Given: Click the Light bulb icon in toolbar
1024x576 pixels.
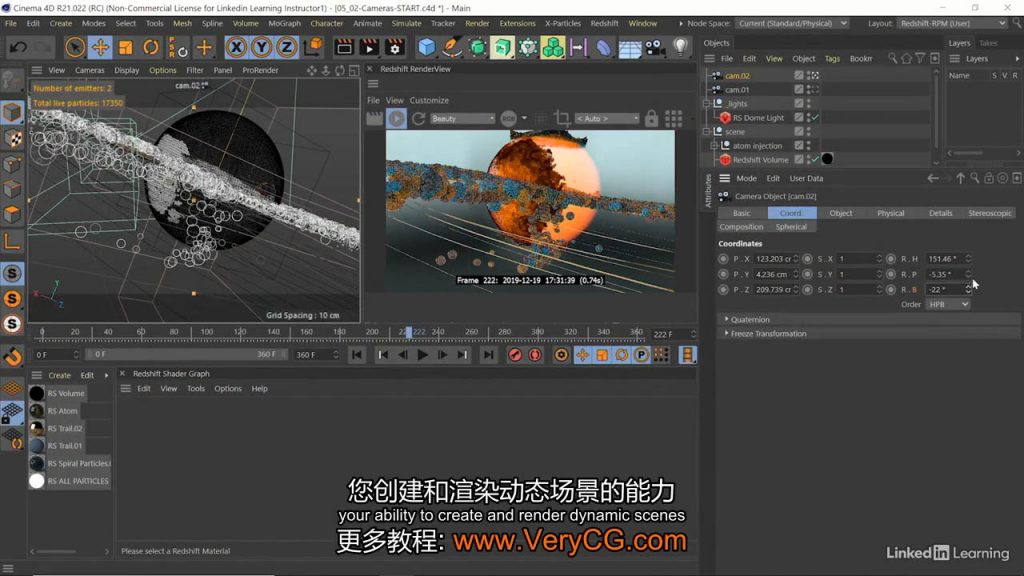Looking at the screenshot, I should pyautogui.click(x=680, y=47).
